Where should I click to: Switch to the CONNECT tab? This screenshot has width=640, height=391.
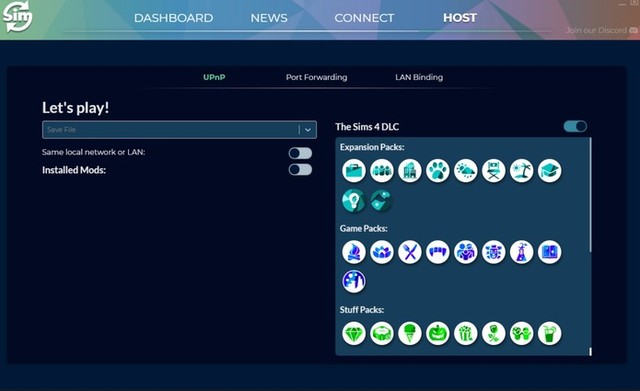(364, 18)
